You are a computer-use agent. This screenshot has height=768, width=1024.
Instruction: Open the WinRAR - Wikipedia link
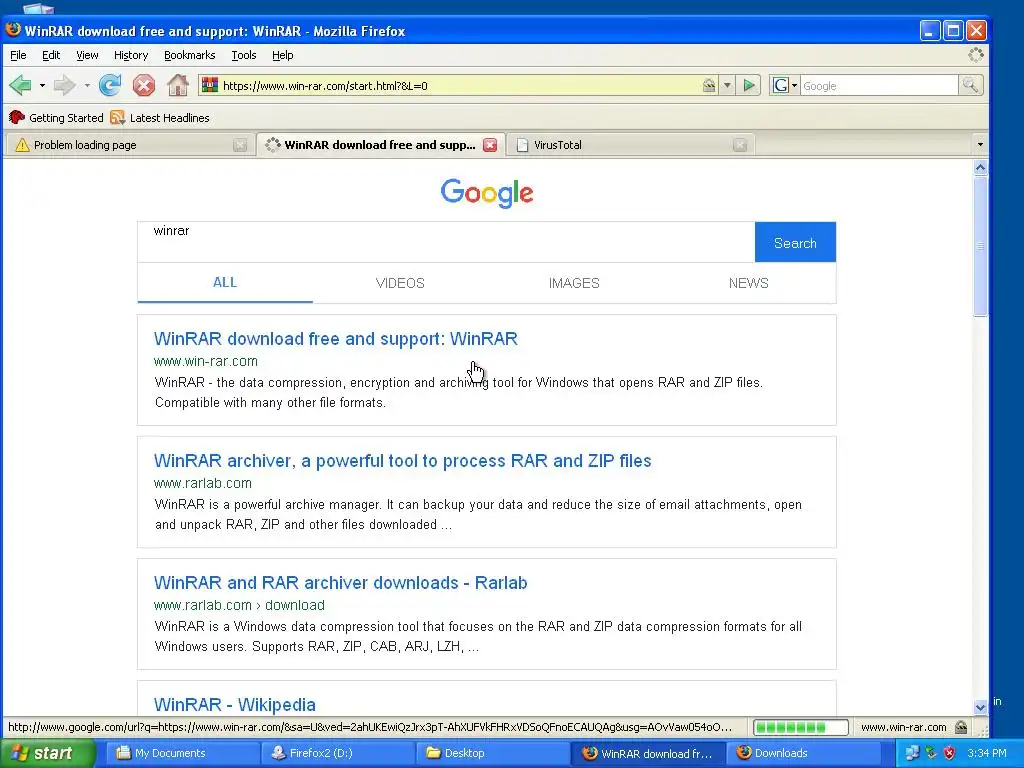click(x=234, y=705)
